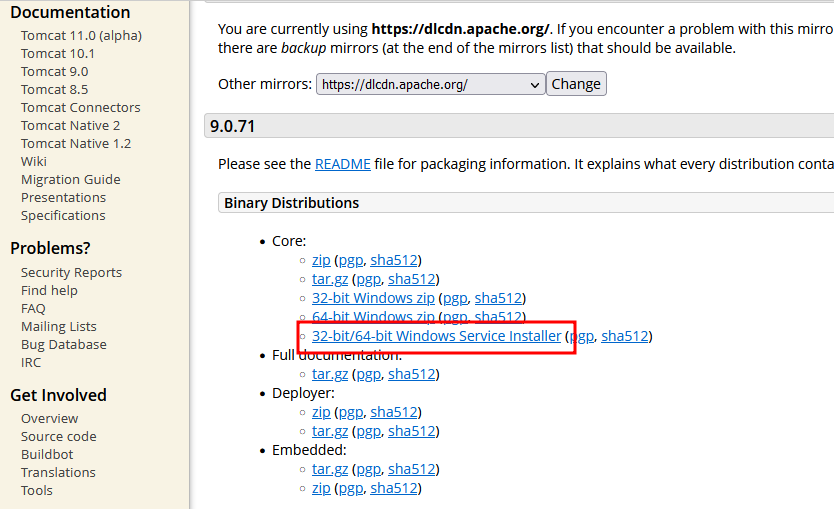Open sha512 for Deployer tar.gz
The width and height of the screenshot is (834, 509).
(412, 432)
